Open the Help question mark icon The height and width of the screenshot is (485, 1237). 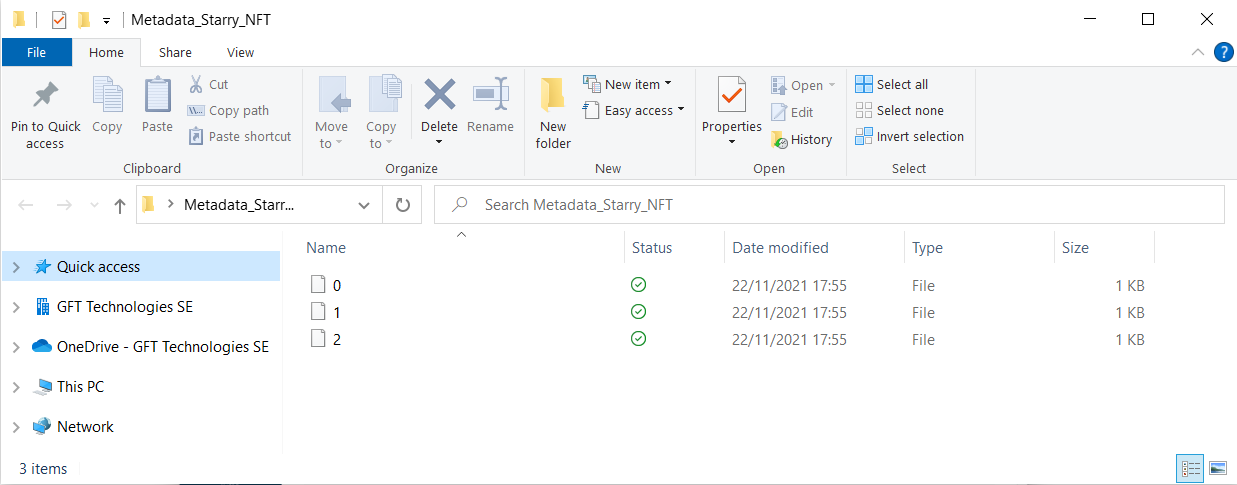pyautogui.click(x=1222, y=52)
